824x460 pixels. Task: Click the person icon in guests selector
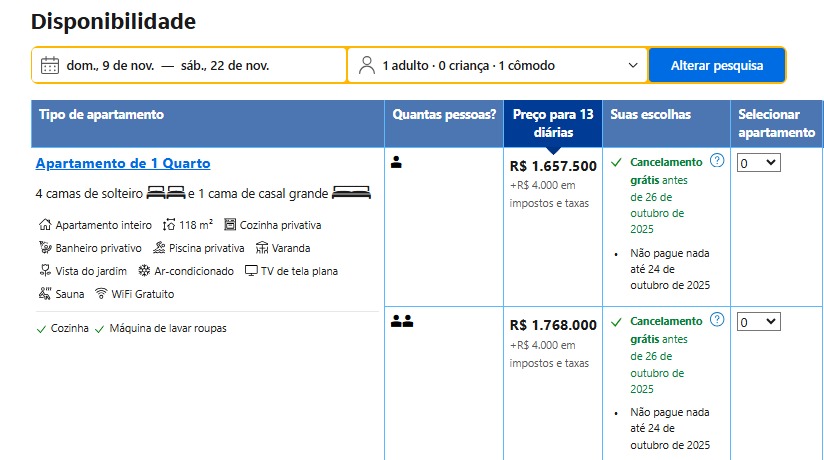(x=367, y=66)
